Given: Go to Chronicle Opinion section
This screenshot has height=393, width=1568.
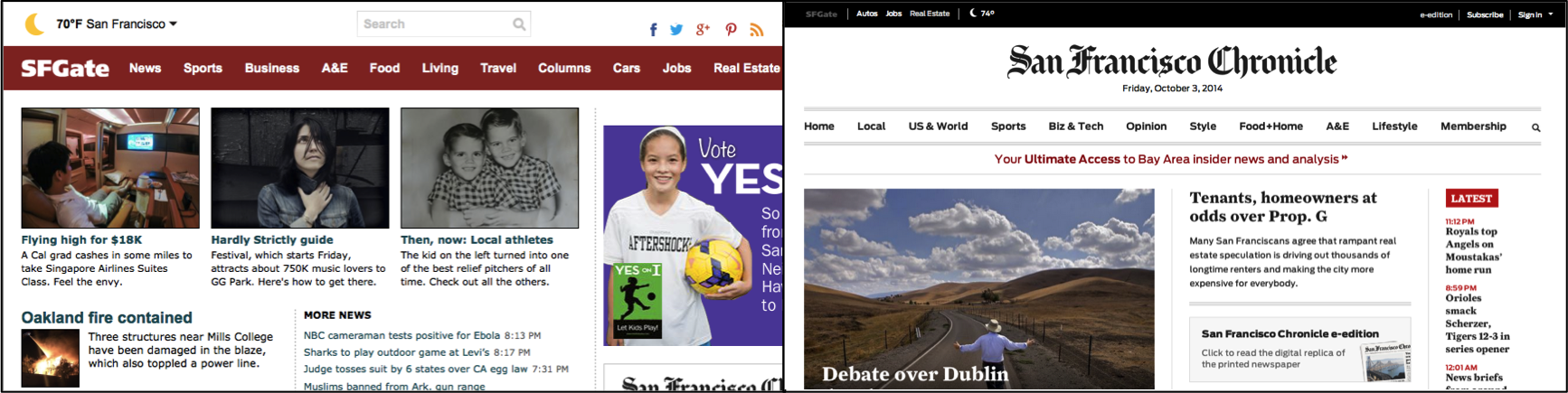Looking at the screenshot, I should click(x=1147, y=126).
